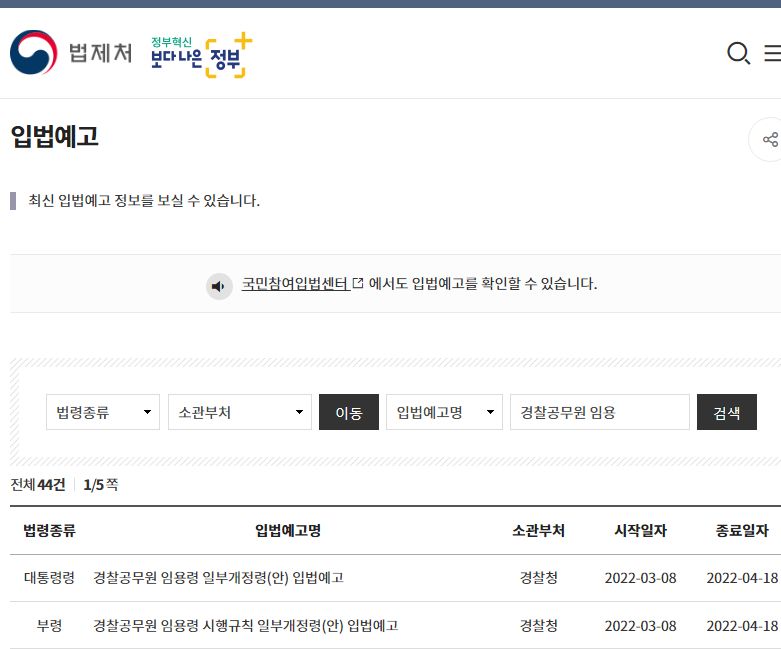Click the 소관부처 column header
The width and height of the screenshot is (781, 649).
pyautogui.click(x=538, y=530)
